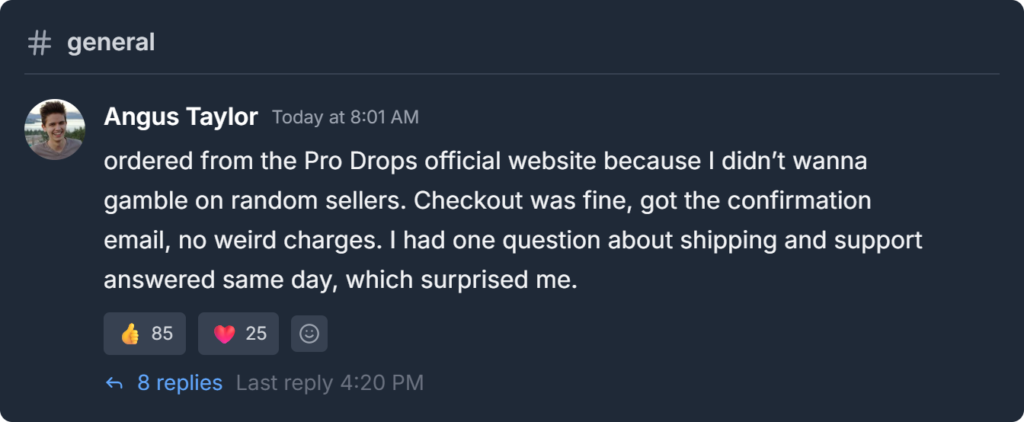Image resolution: width=1024 pixels, height=422 pixels.
Task: Click the message text about Pro Drops
Action: point(500,221)
